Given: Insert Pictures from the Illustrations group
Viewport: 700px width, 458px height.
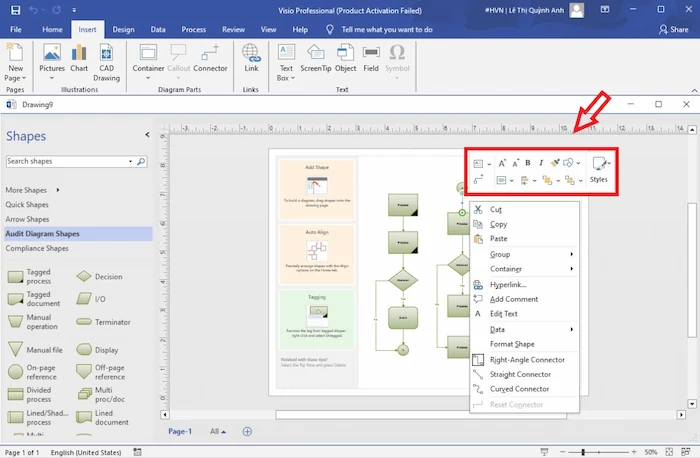Looking at the screenshot, I should click(52, 58).
